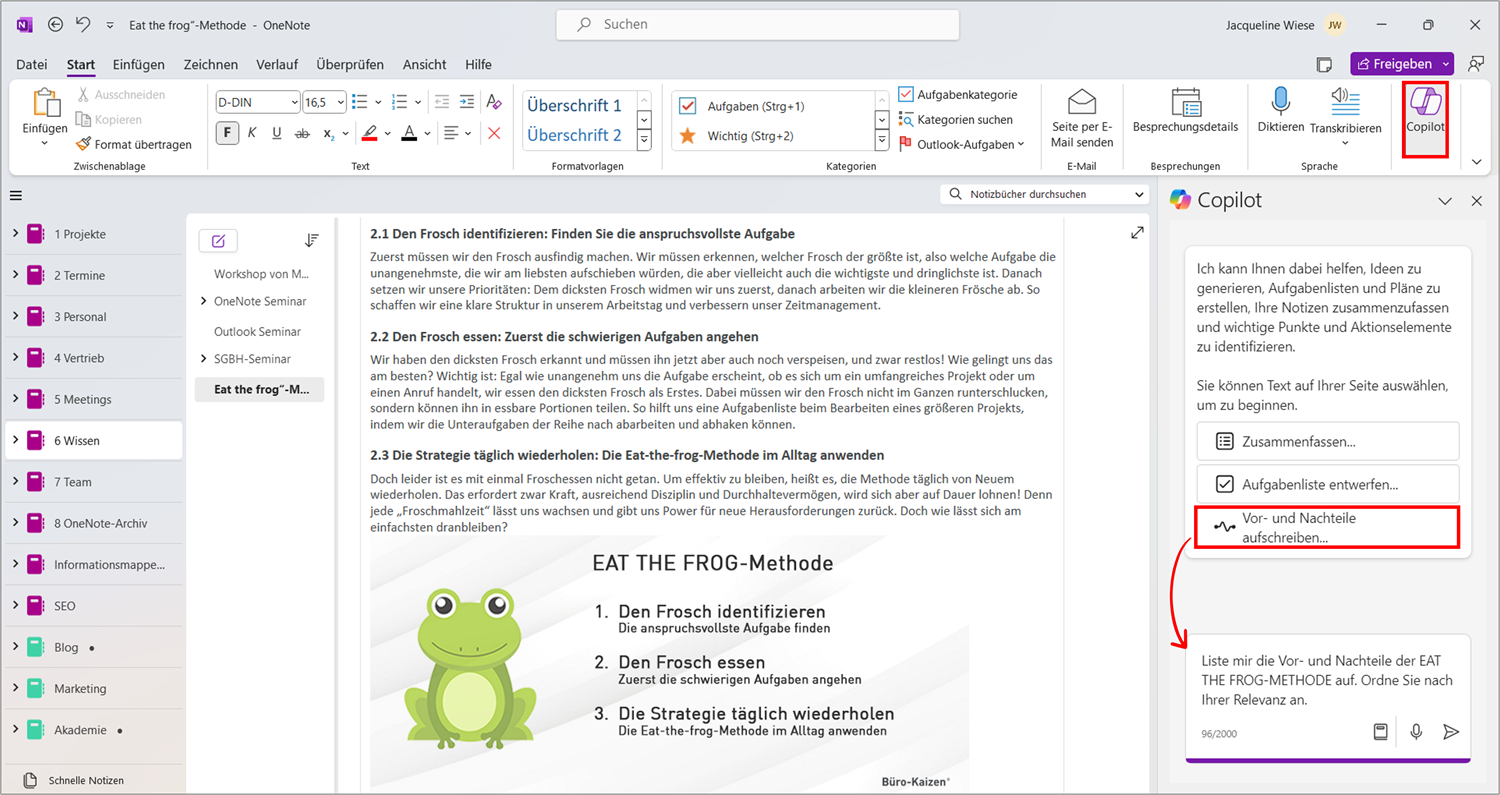Clear formatting with the red X icon

tap(494, 132)
